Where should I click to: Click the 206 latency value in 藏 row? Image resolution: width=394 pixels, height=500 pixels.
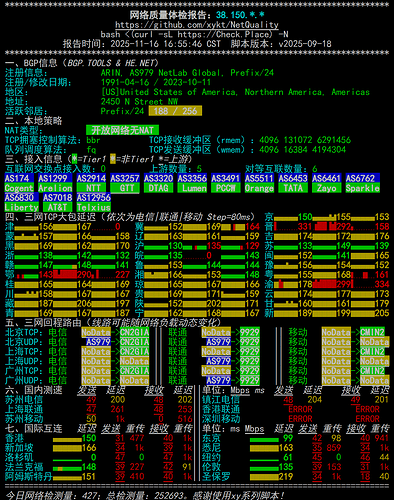click(x=84, y=304)
